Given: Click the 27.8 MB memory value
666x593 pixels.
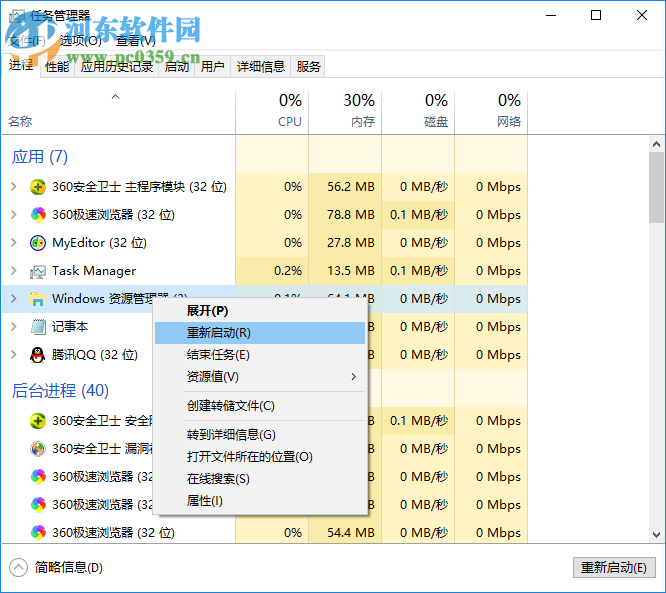Looking at the screenshot, I should click(x=351, y=243).
